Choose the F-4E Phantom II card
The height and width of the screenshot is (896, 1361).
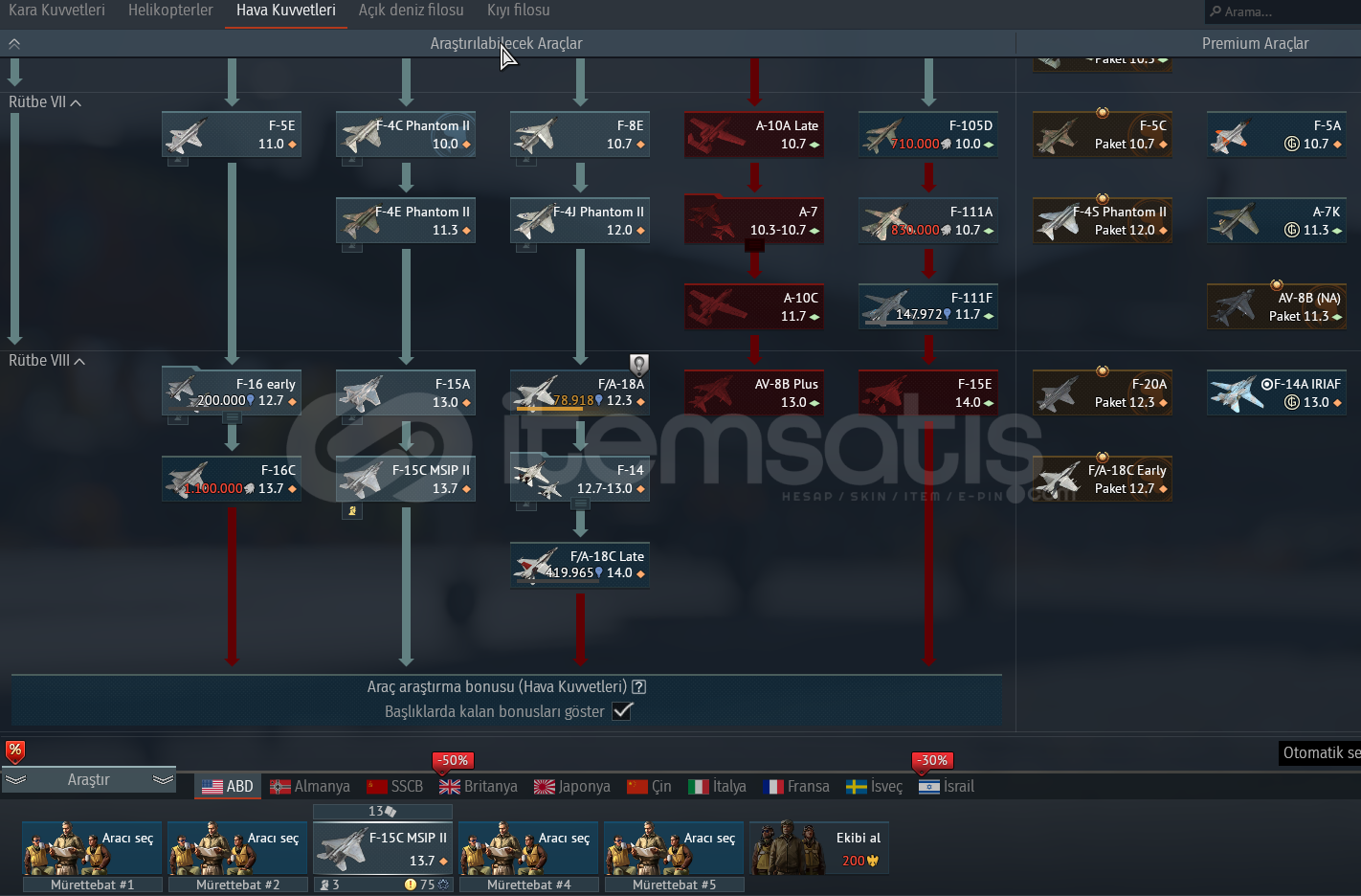click(406, 220)
